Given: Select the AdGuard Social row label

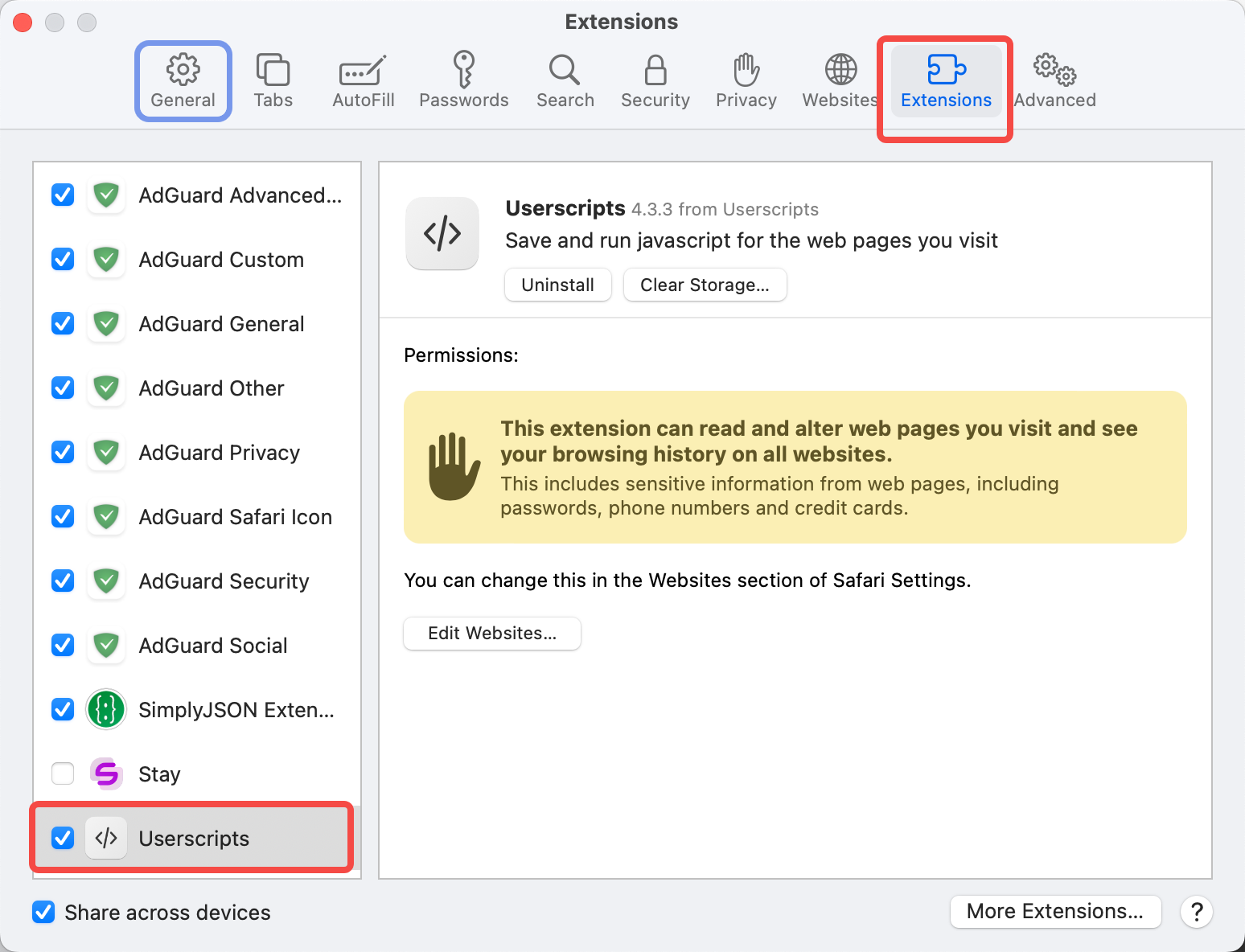Looking at the screenshot, I should 212,646.
